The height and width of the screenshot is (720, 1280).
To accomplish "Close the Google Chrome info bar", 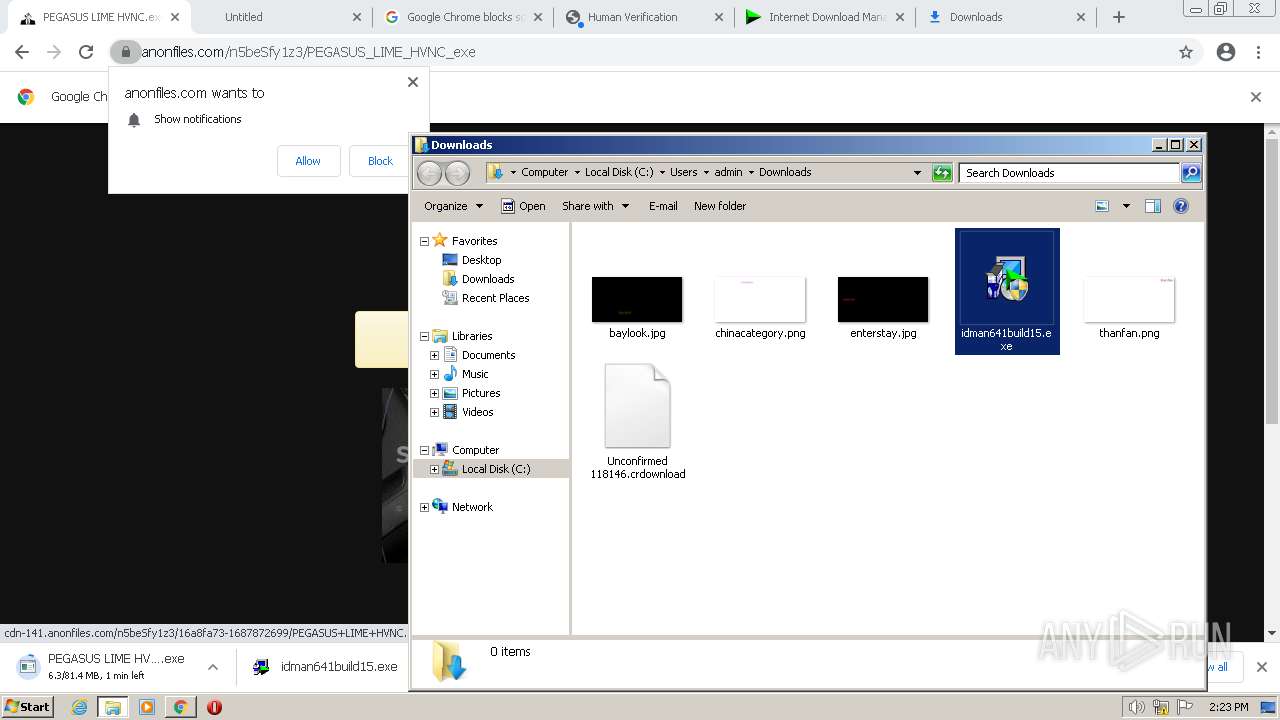I will pos(1256,97).
